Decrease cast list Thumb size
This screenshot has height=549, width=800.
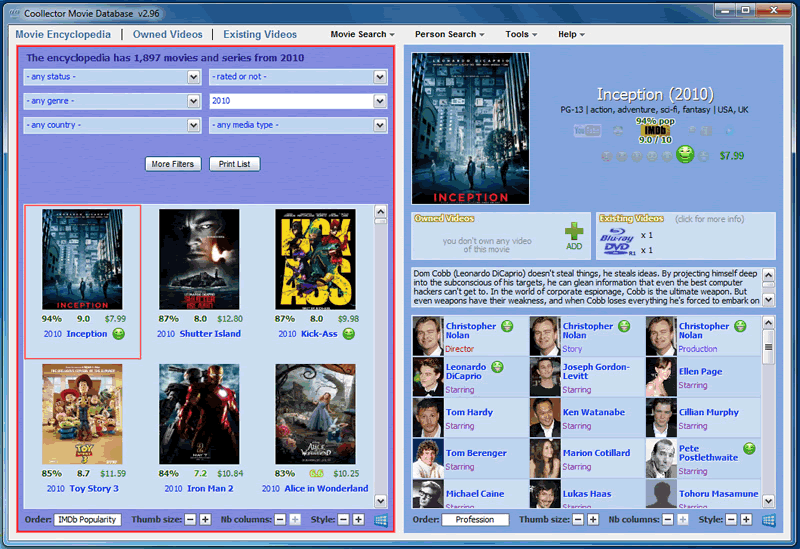578,519
